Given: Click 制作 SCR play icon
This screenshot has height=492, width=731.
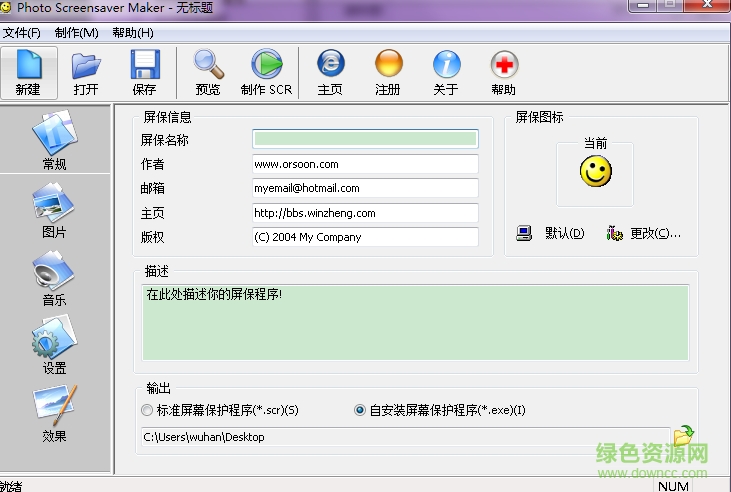Looking at the screenshot, I should click(267, 73).
